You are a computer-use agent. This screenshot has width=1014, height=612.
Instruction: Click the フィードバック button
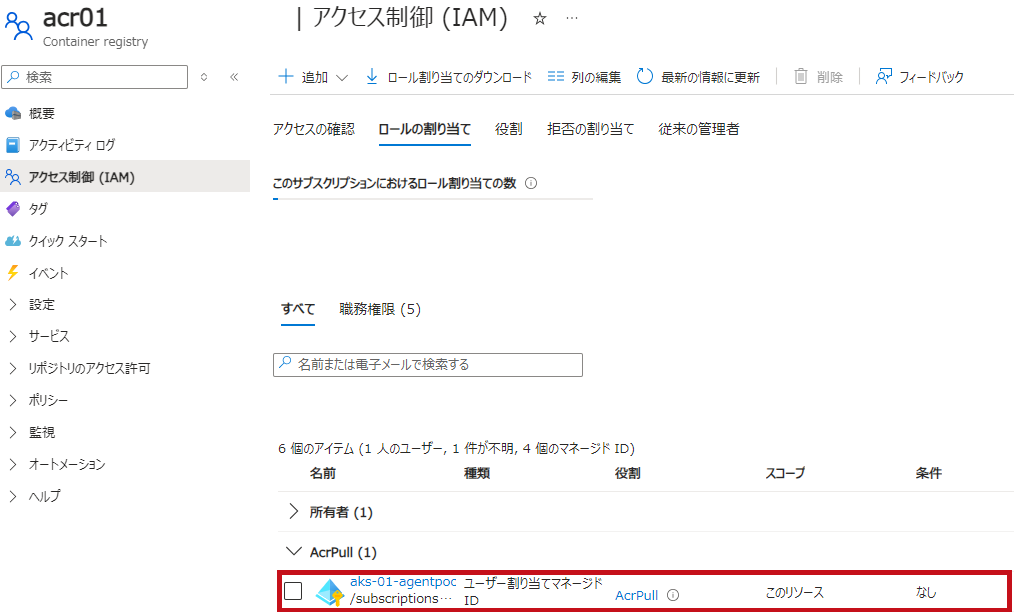pos(920,77)
